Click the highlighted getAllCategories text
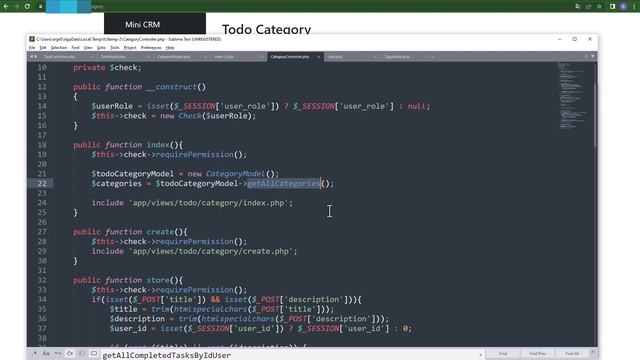640x360 pixels. point(283,184)
